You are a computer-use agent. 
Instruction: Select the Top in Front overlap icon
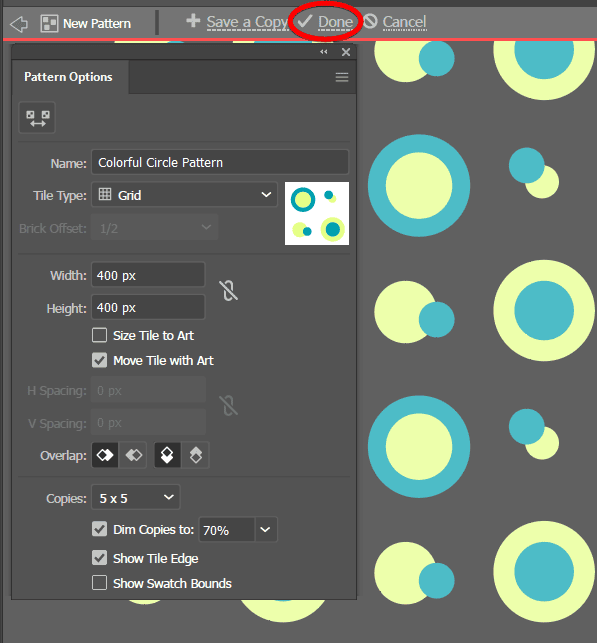[x=167, y=455]
